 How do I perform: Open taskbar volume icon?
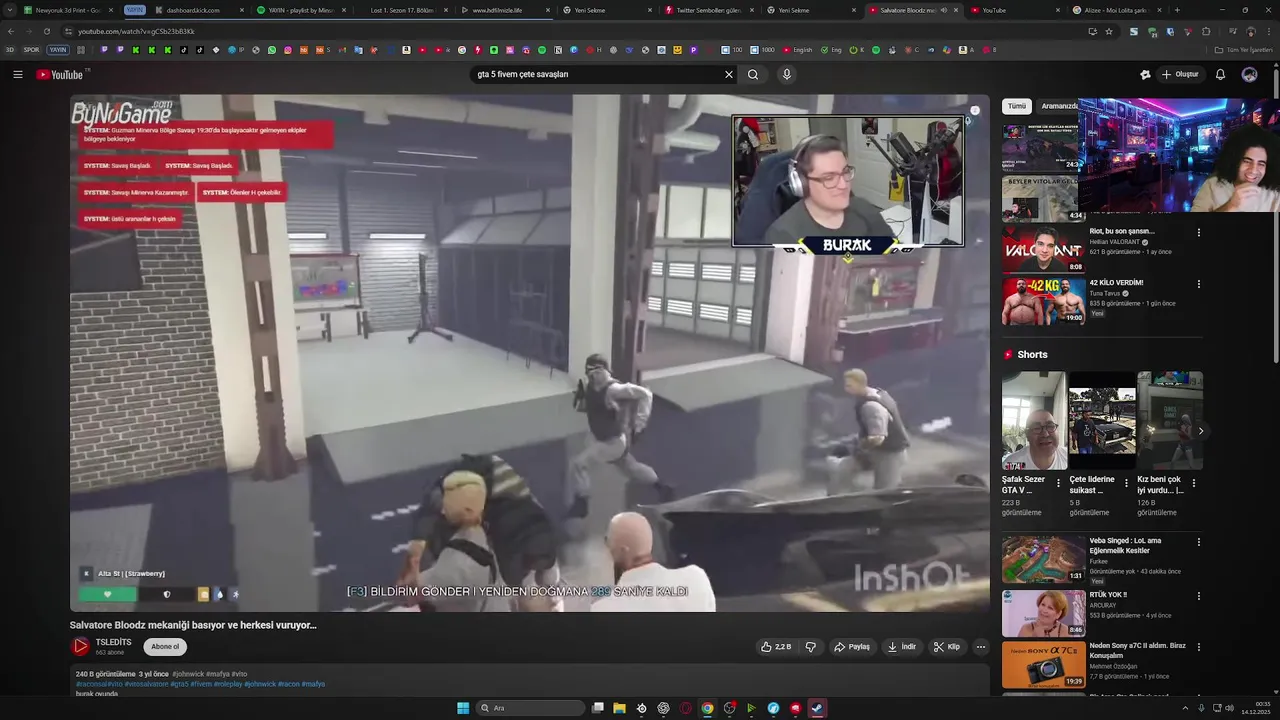pos(1229,708)
